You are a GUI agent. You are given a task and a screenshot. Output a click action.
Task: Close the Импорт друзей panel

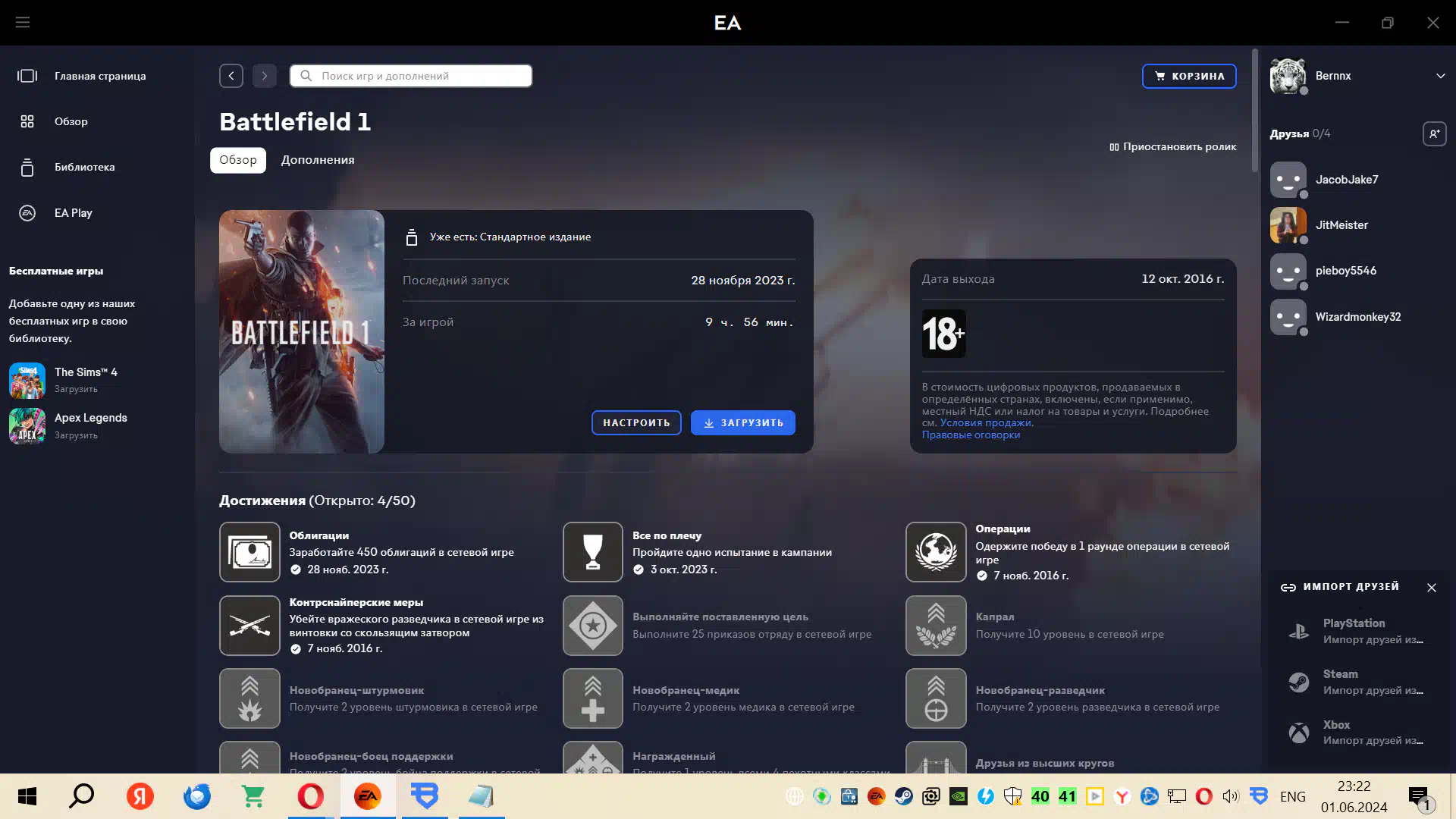coord(1432,588)
